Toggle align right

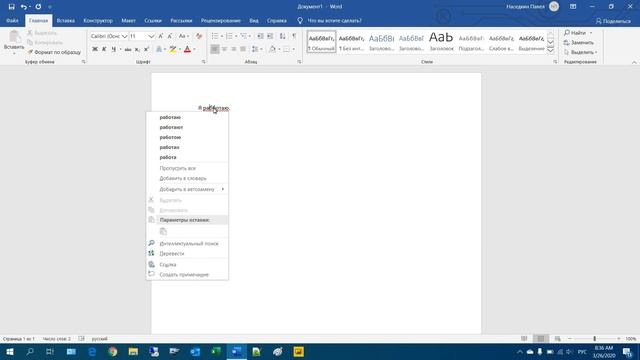point(233,49)
